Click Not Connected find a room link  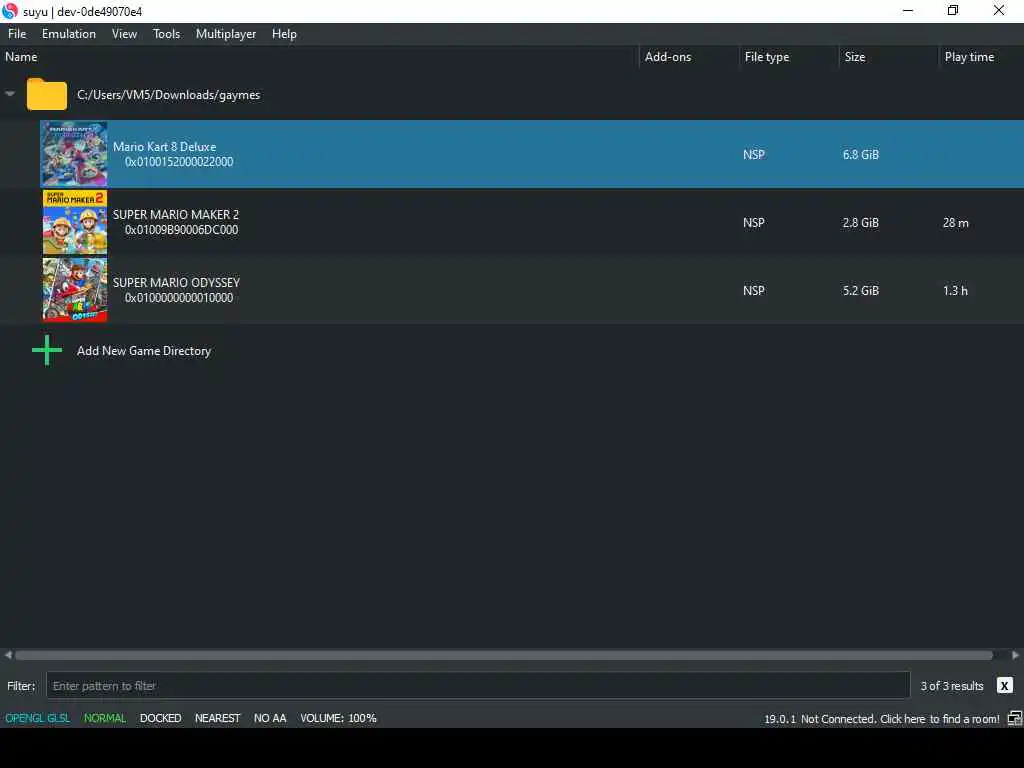click(900, 719)
